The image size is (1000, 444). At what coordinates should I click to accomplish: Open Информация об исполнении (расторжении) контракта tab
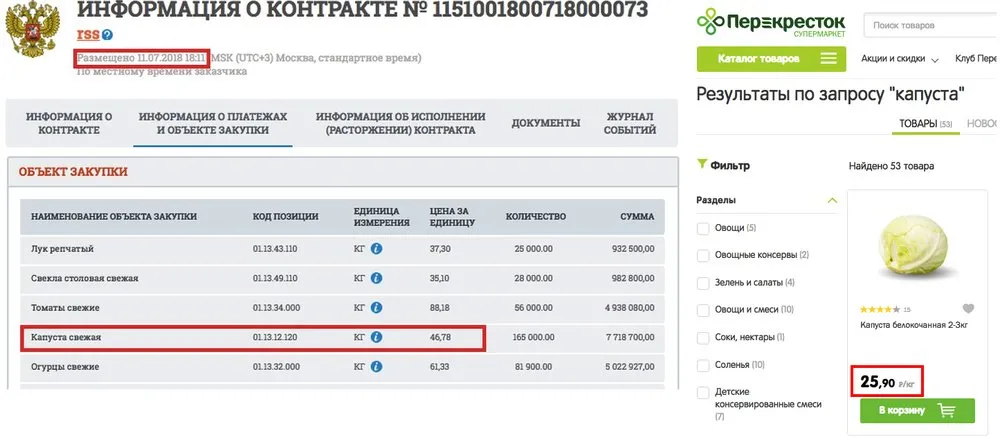coord(401,124)
